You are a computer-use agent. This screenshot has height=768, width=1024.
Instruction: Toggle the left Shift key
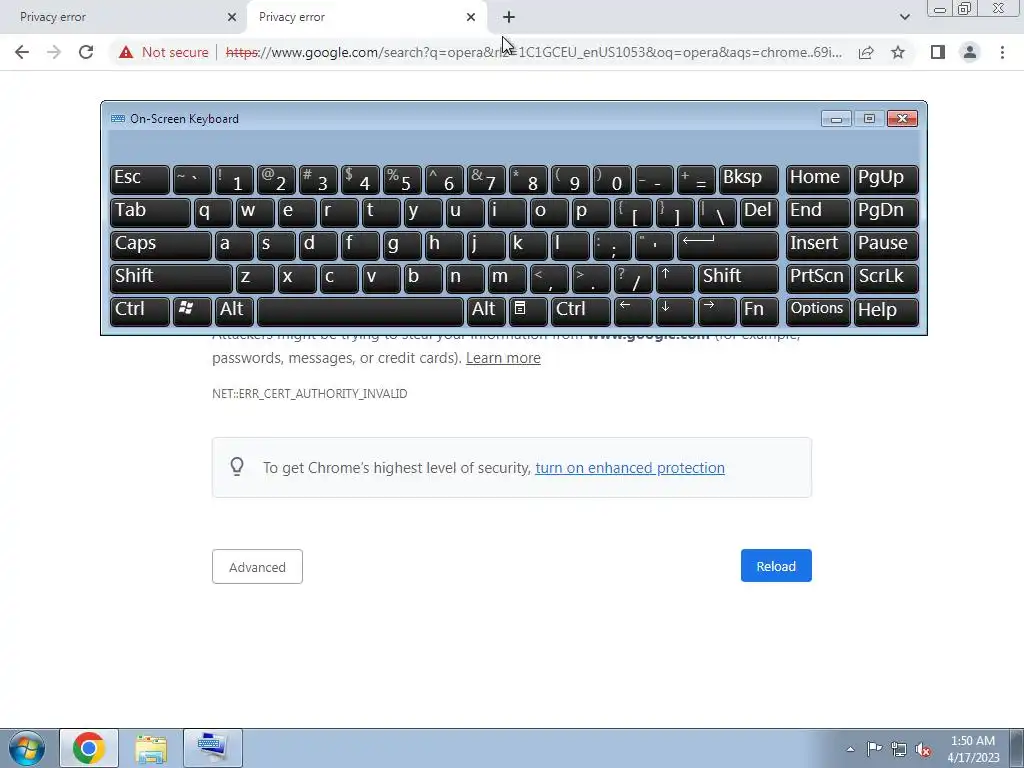coord(171,278)
